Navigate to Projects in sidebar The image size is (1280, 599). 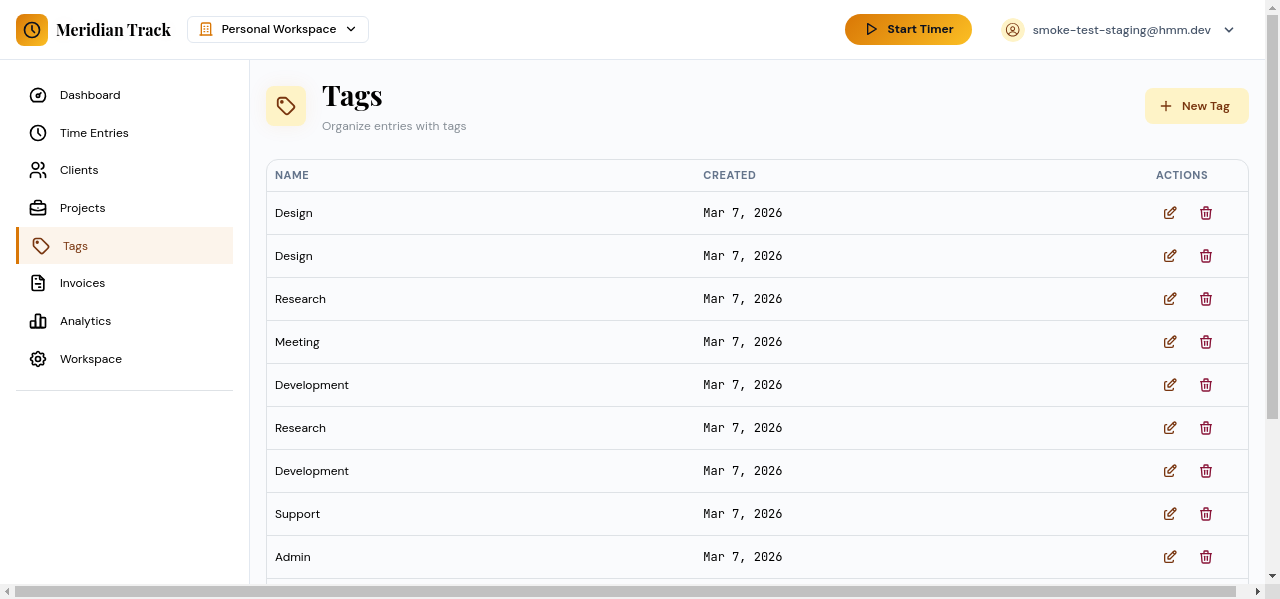coord(82,208)
